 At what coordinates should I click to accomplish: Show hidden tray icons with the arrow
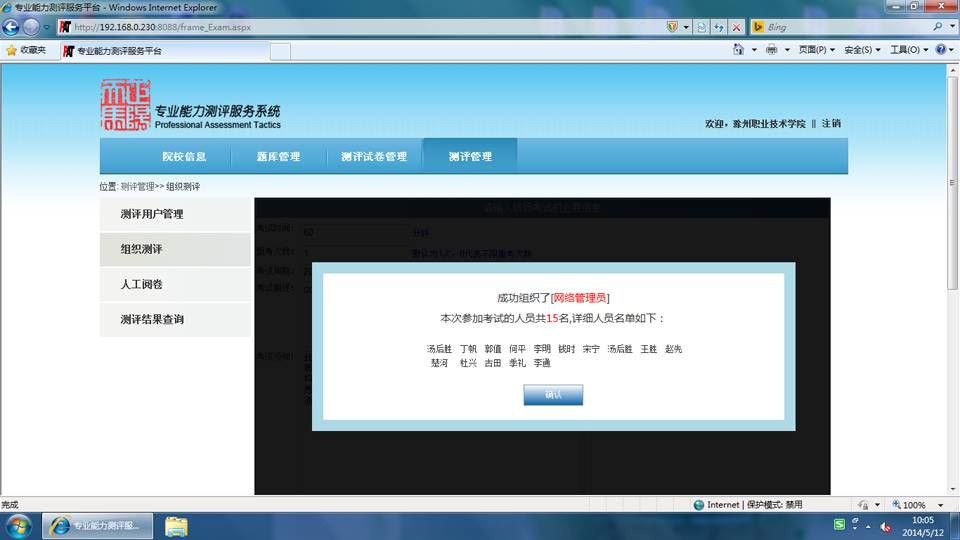pos(868,527)
